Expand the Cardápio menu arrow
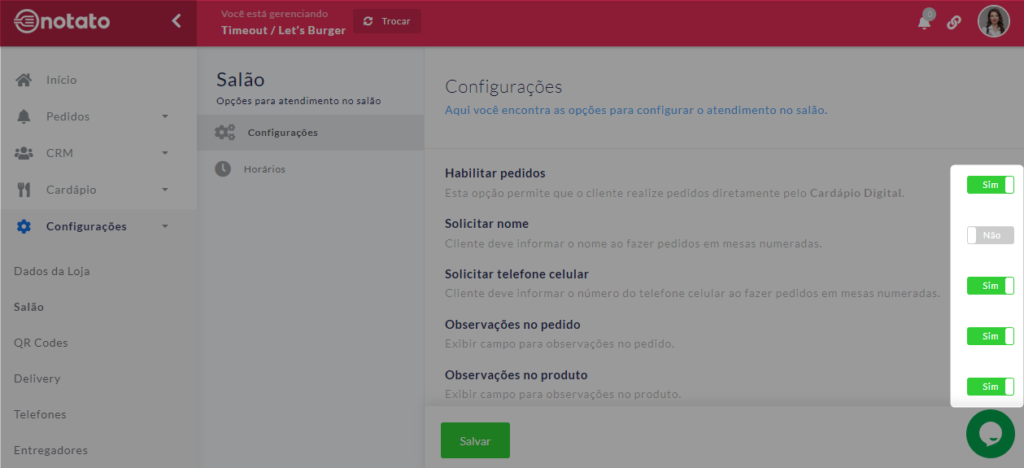 pos(165,190)
